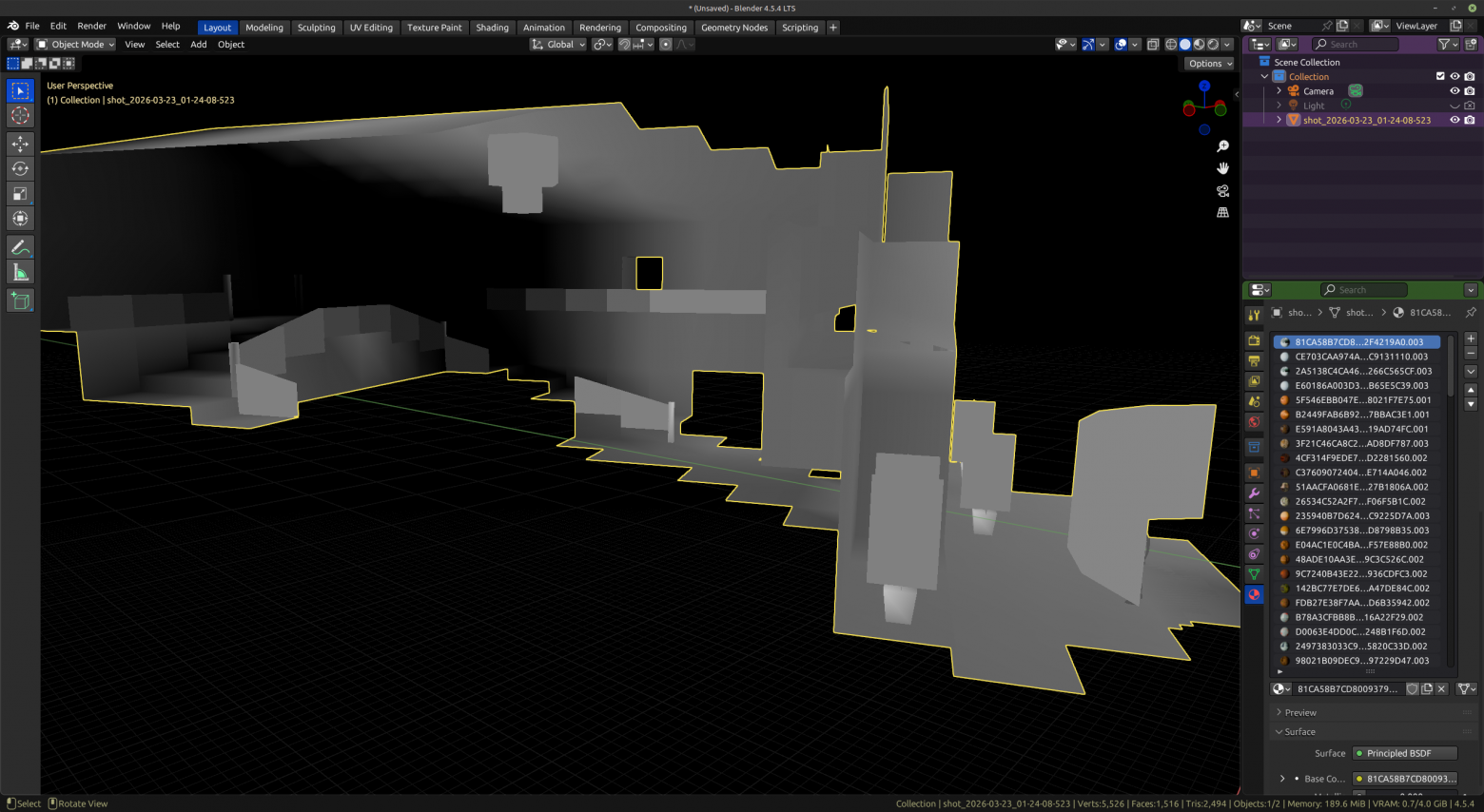
Task: Open Principled BSDF surface shader selector
Action: pyautogui.click(x=1405, y=753)
